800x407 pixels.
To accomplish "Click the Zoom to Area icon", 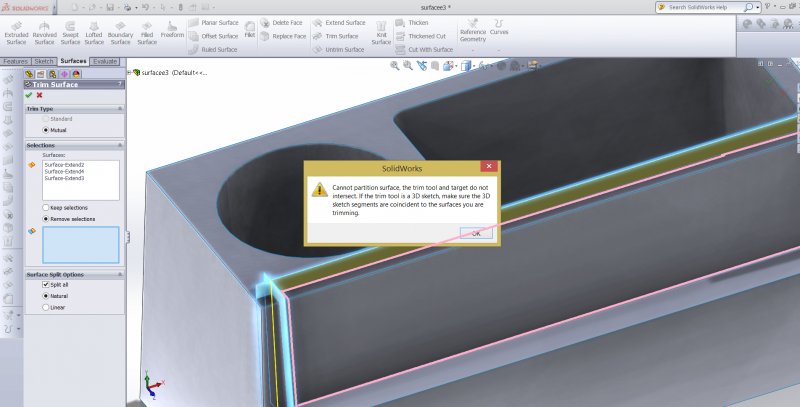I will [408, 65].
